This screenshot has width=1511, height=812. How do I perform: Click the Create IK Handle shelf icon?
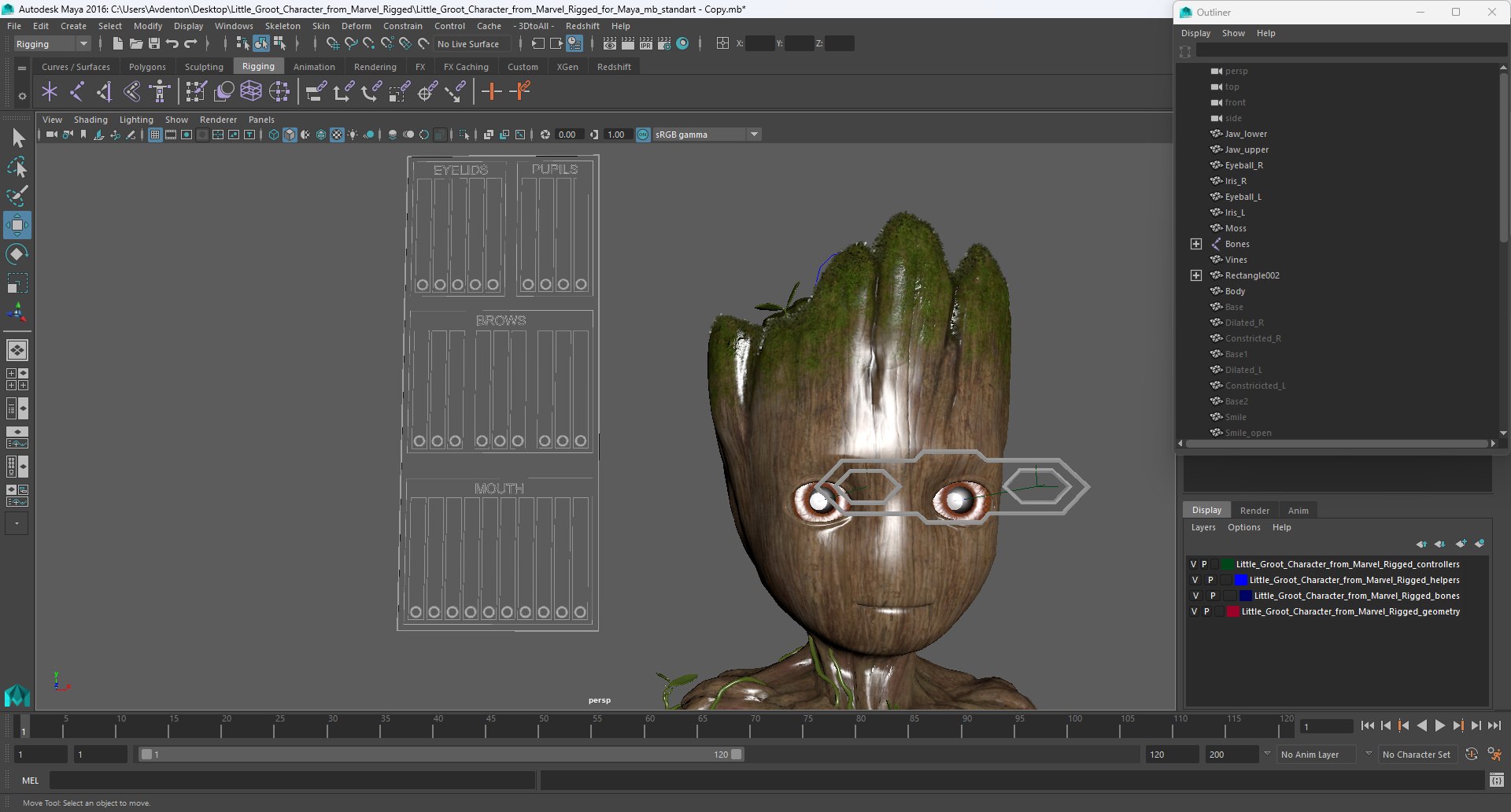[104, 92]
